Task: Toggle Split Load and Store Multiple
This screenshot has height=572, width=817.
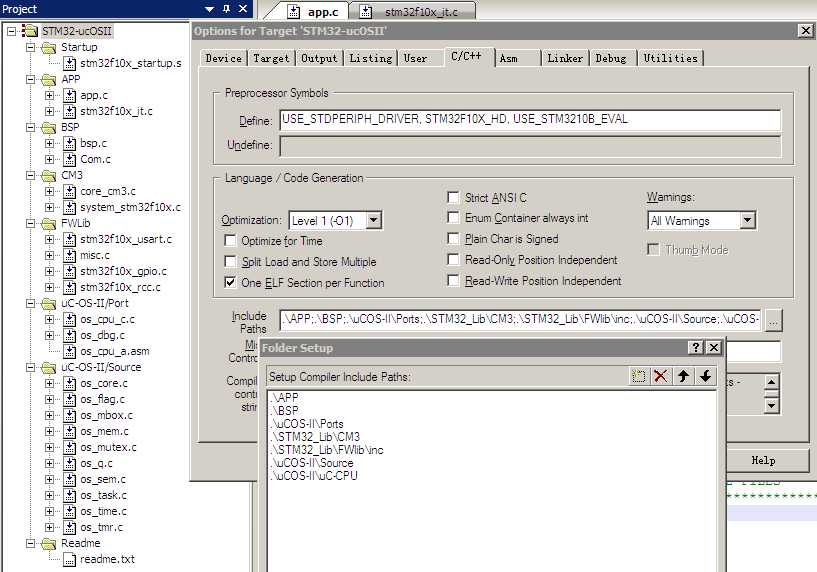Action: point(230,261)
